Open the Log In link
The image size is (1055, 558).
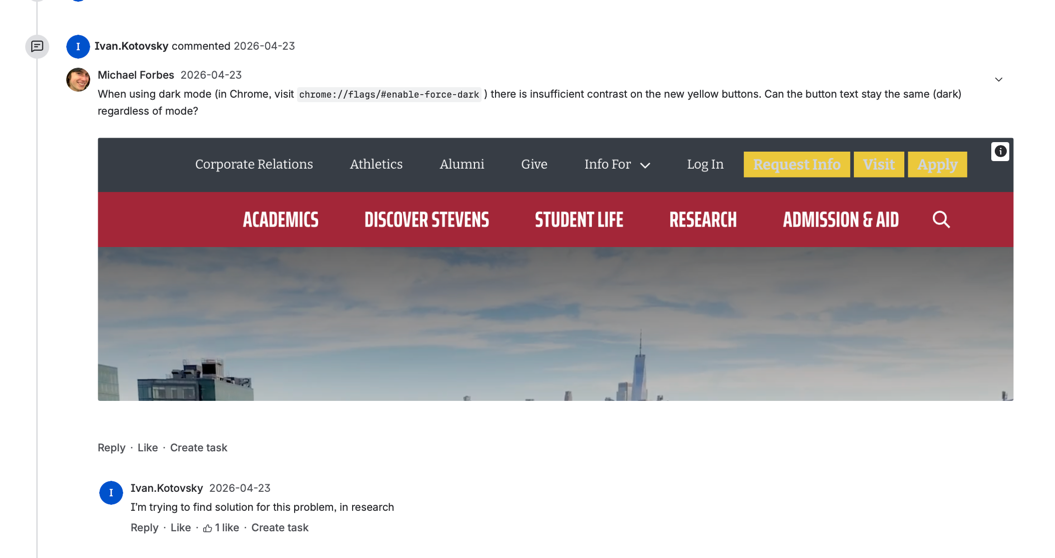(705, 165)
